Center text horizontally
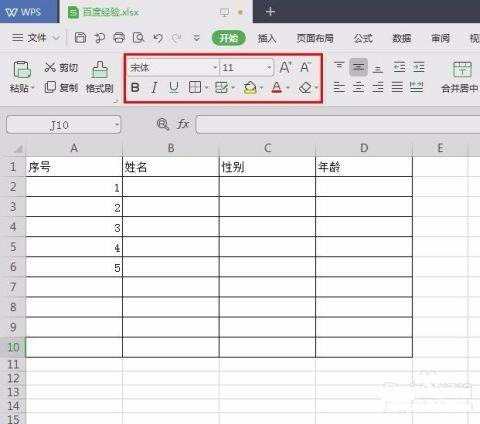Screen dimensions: 480x424 pos(358,87)
